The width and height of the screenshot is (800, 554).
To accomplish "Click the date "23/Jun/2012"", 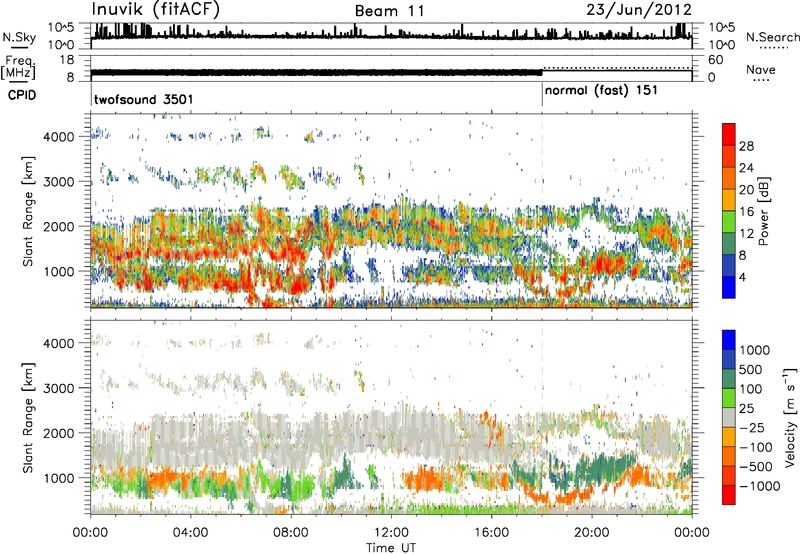I will coord(639,10).
